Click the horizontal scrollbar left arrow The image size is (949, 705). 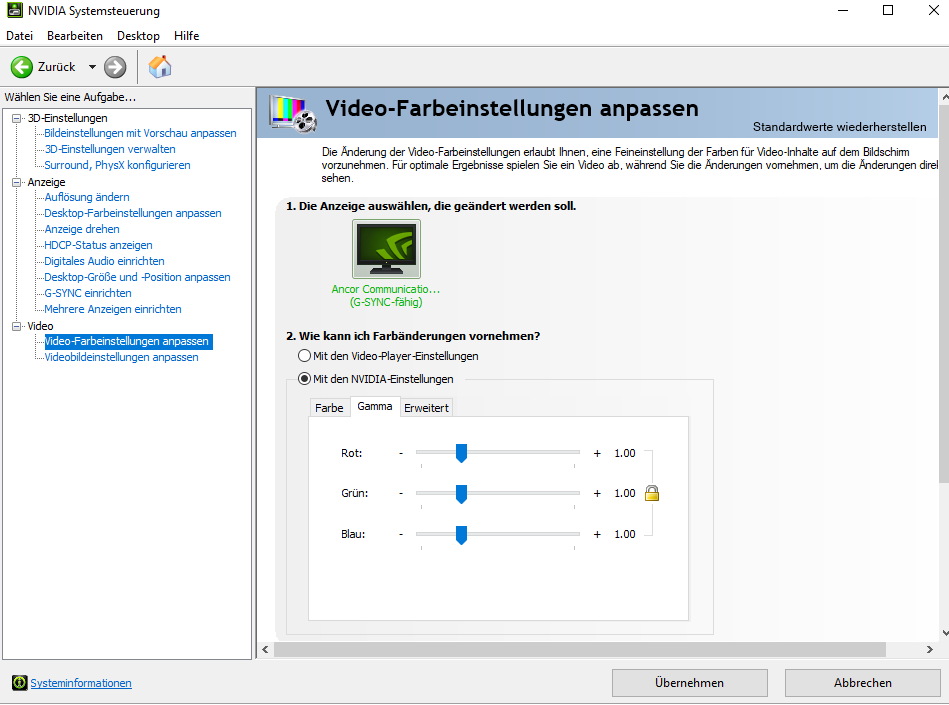click(265, 649)
